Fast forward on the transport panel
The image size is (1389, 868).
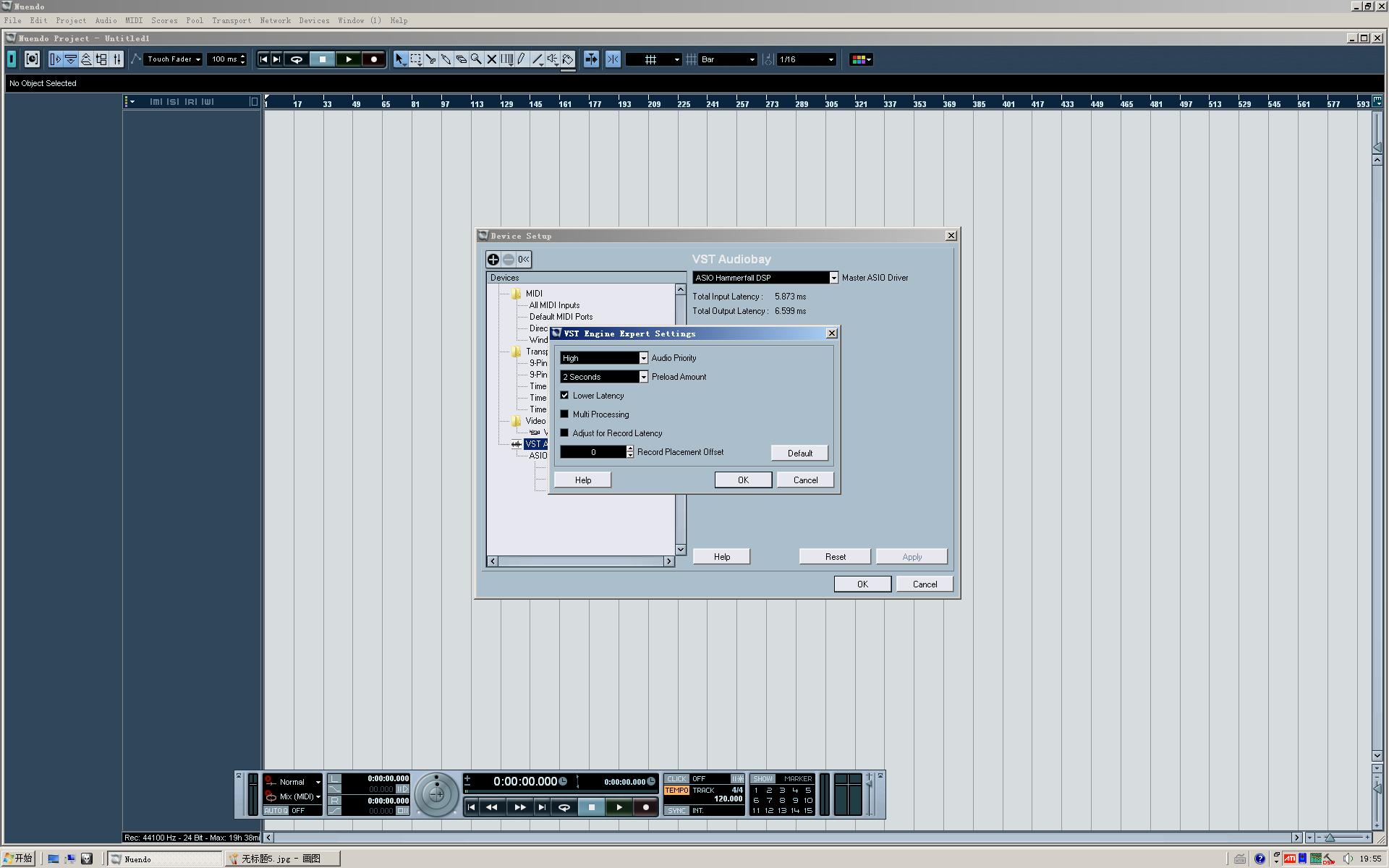(x=519, y=807)
